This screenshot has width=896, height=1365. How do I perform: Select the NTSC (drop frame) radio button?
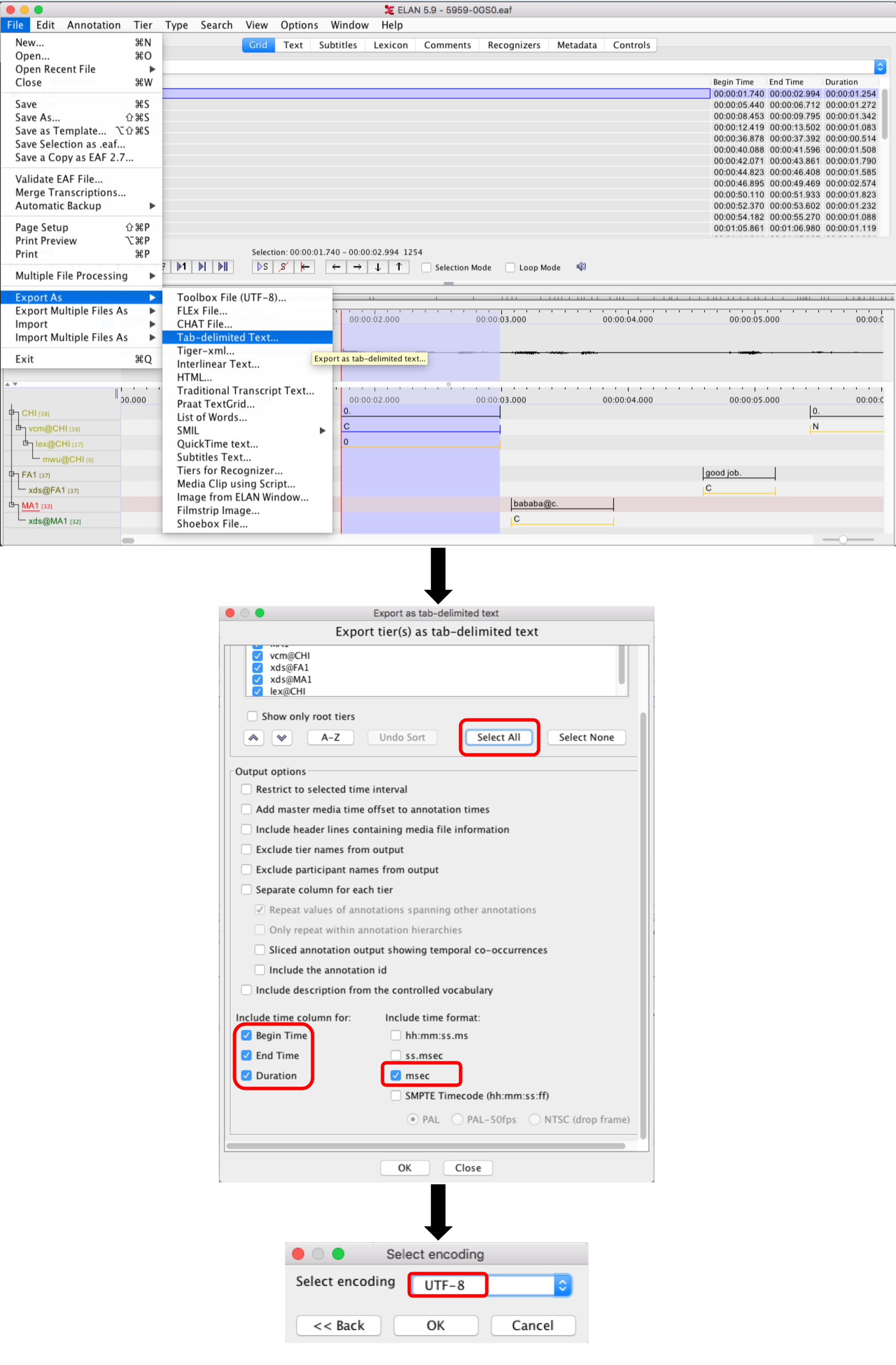coord(534,1119)
